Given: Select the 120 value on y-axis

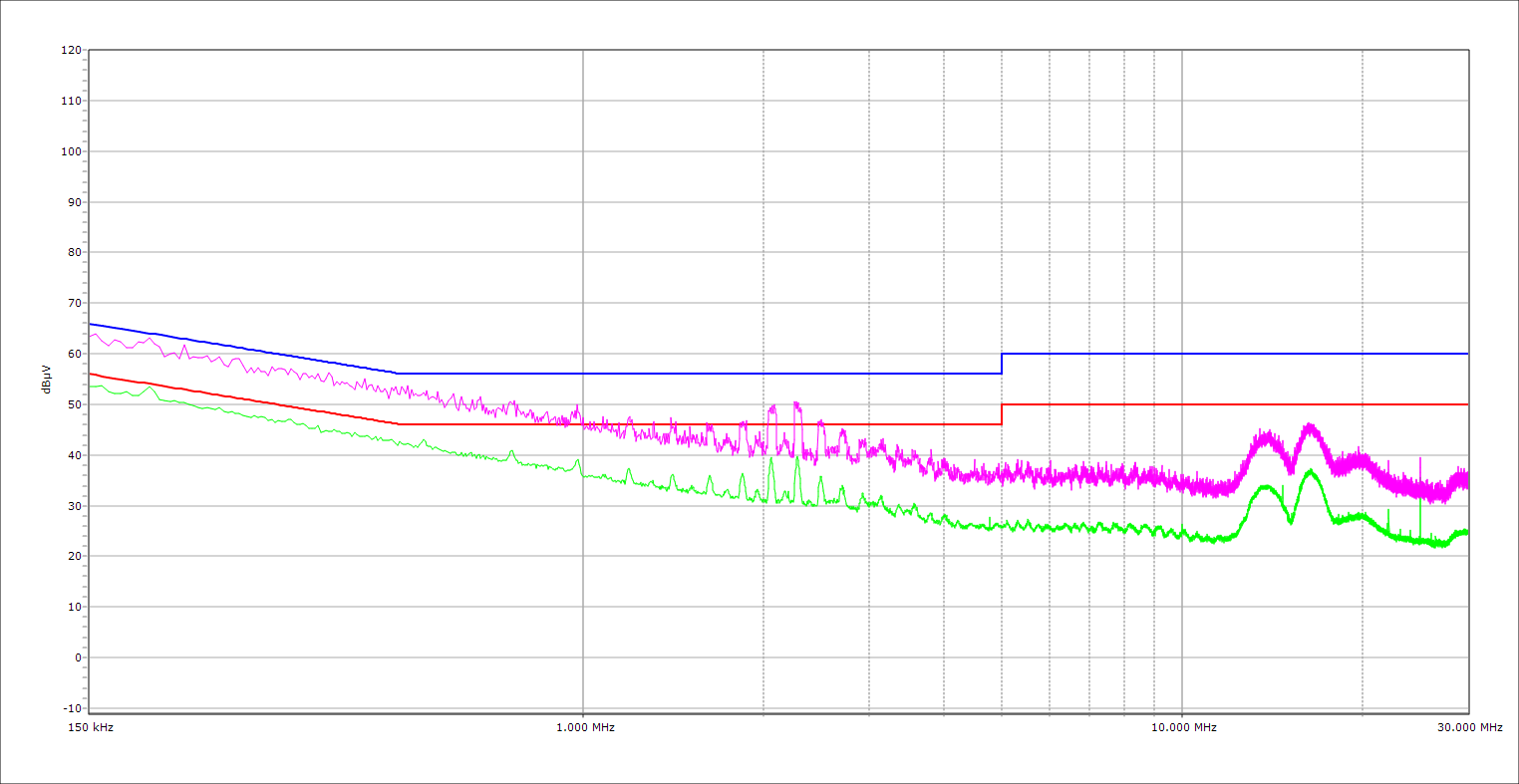Looking at the screenshot, I should [x=71, y=51].
